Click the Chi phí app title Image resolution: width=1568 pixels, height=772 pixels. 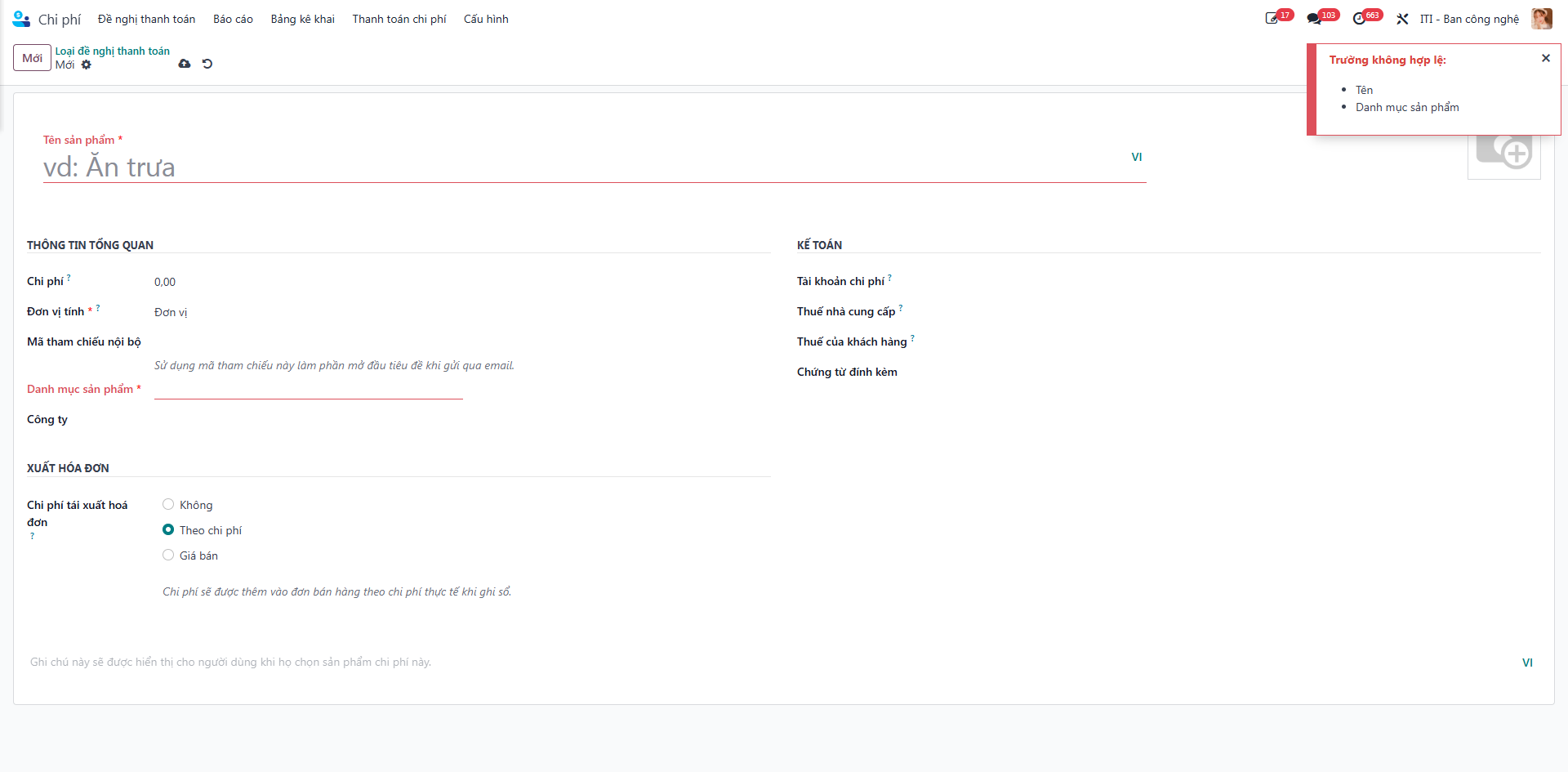click(60, 19)
